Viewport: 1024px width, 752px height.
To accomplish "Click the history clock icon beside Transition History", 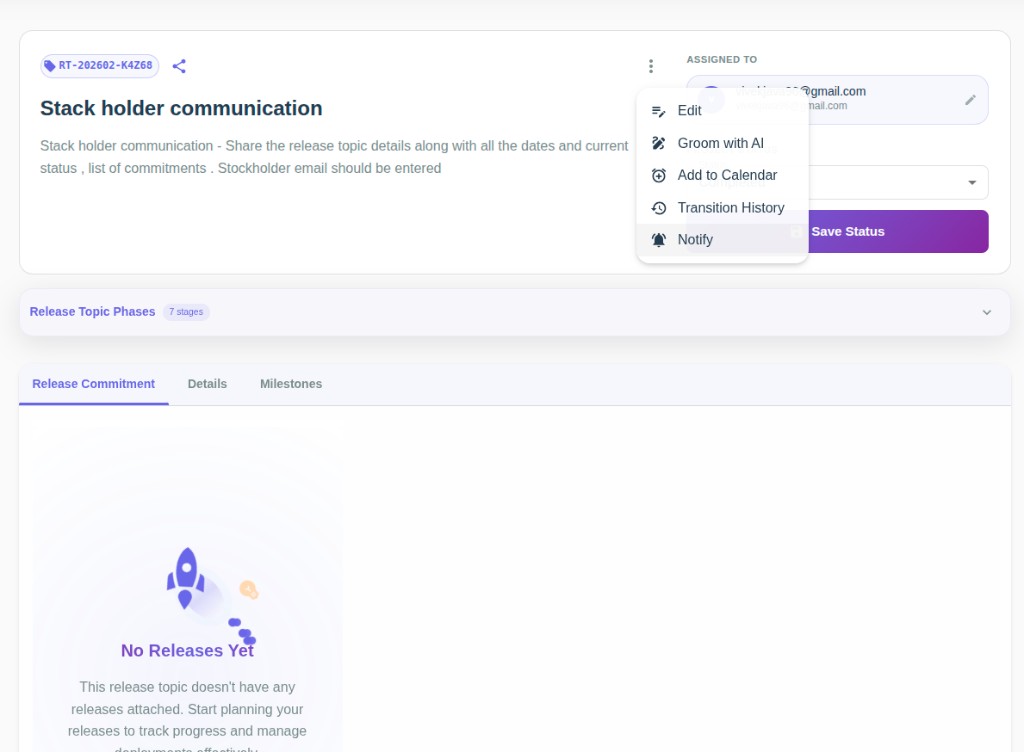I will pos(658,207).
